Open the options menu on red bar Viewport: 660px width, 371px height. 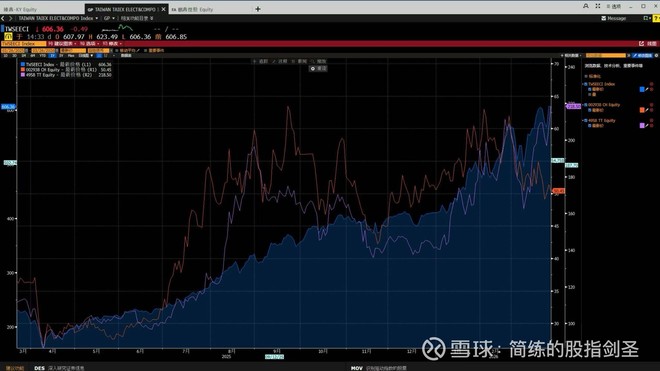click(x=89, y=43)
